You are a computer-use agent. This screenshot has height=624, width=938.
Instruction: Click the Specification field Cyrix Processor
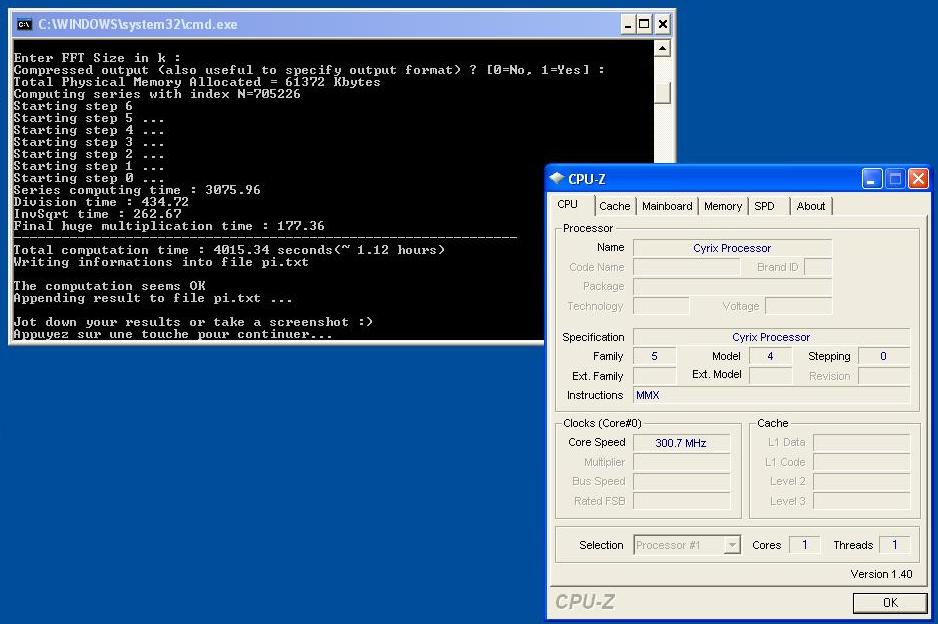pos(771,337)
